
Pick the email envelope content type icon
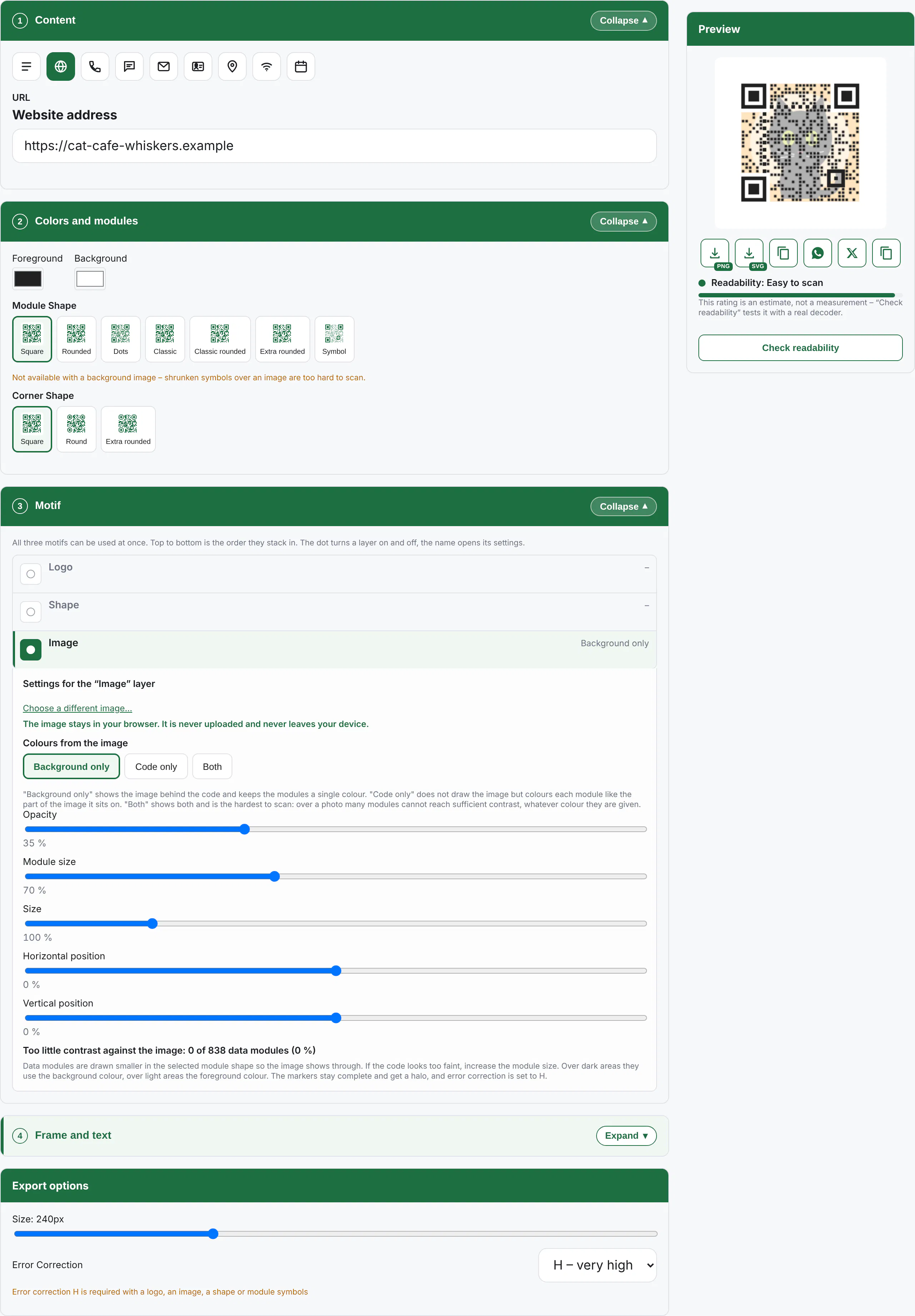(x=164, y=66)
